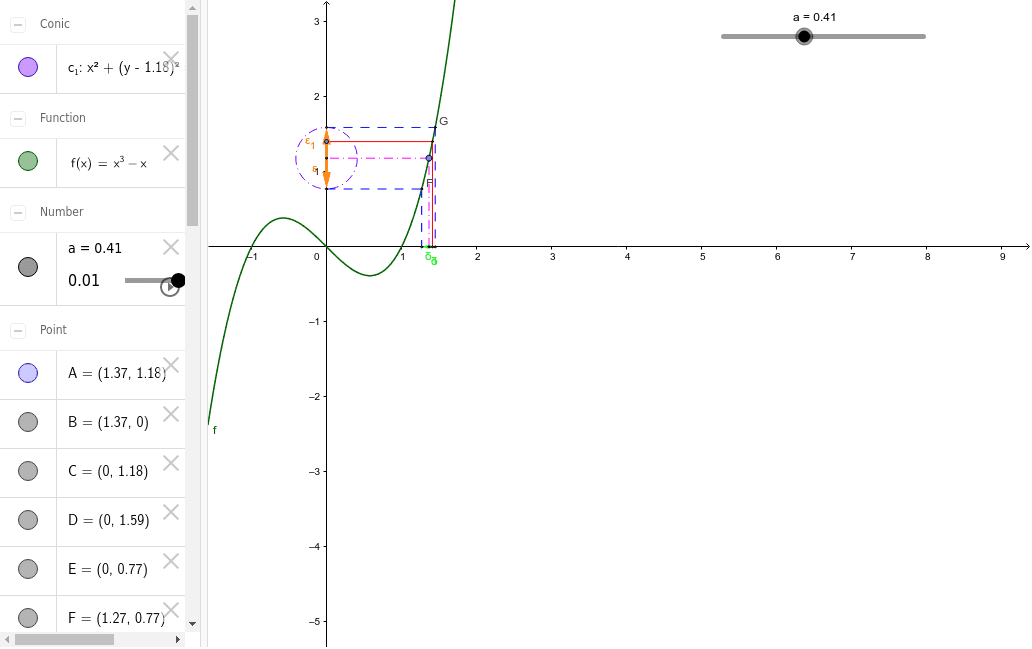Click the 'a = 0.41' slider label in graph
Screen dimensions: 1032x649
coord(814,17)
